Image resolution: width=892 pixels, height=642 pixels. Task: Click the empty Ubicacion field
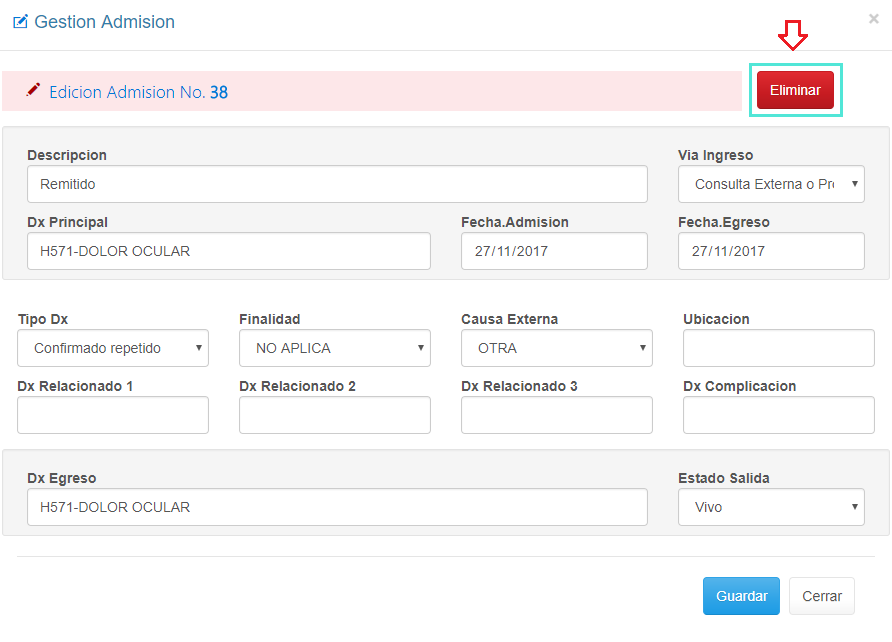(778, 348)
